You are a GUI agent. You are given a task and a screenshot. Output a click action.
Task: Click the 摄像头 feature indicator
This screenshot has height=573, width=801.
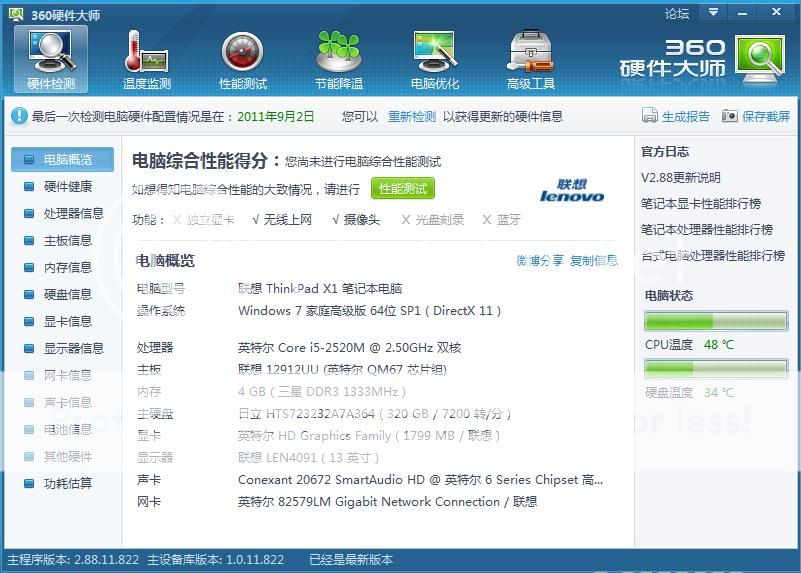pos(356,220)
